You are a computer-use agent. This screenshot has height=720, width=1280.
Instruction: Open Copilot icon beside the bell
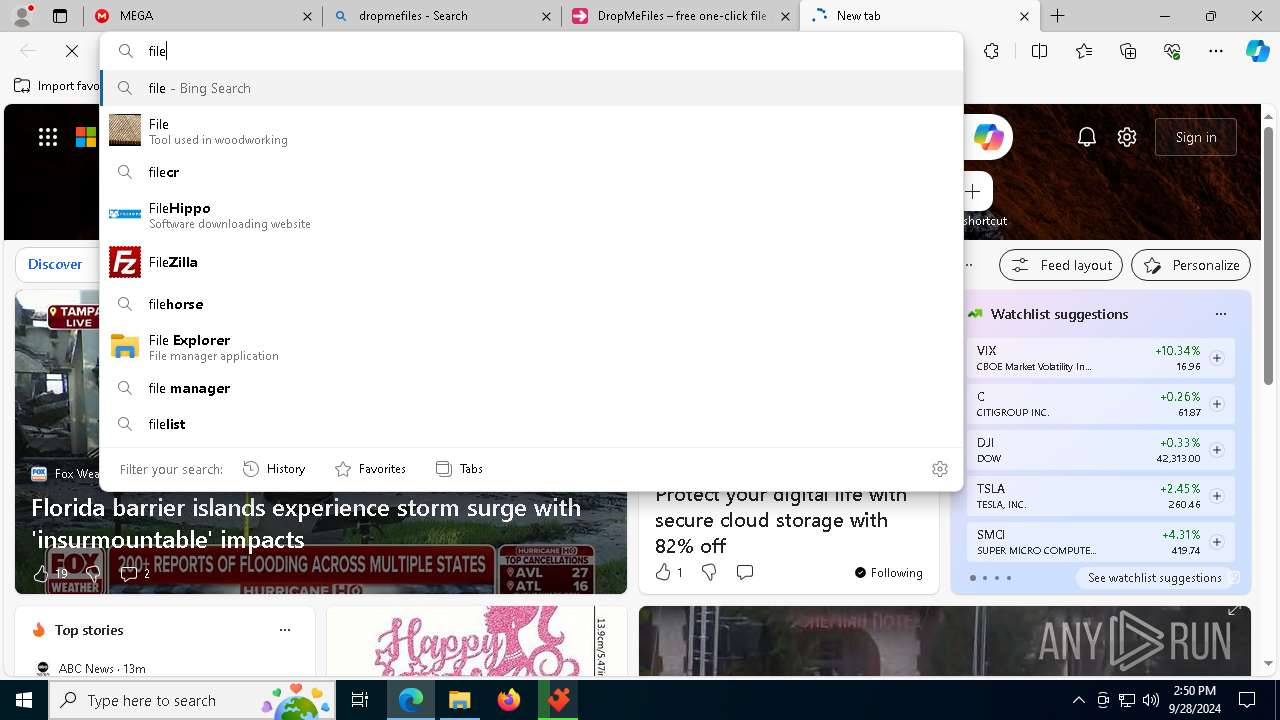(x=988, y=137)
